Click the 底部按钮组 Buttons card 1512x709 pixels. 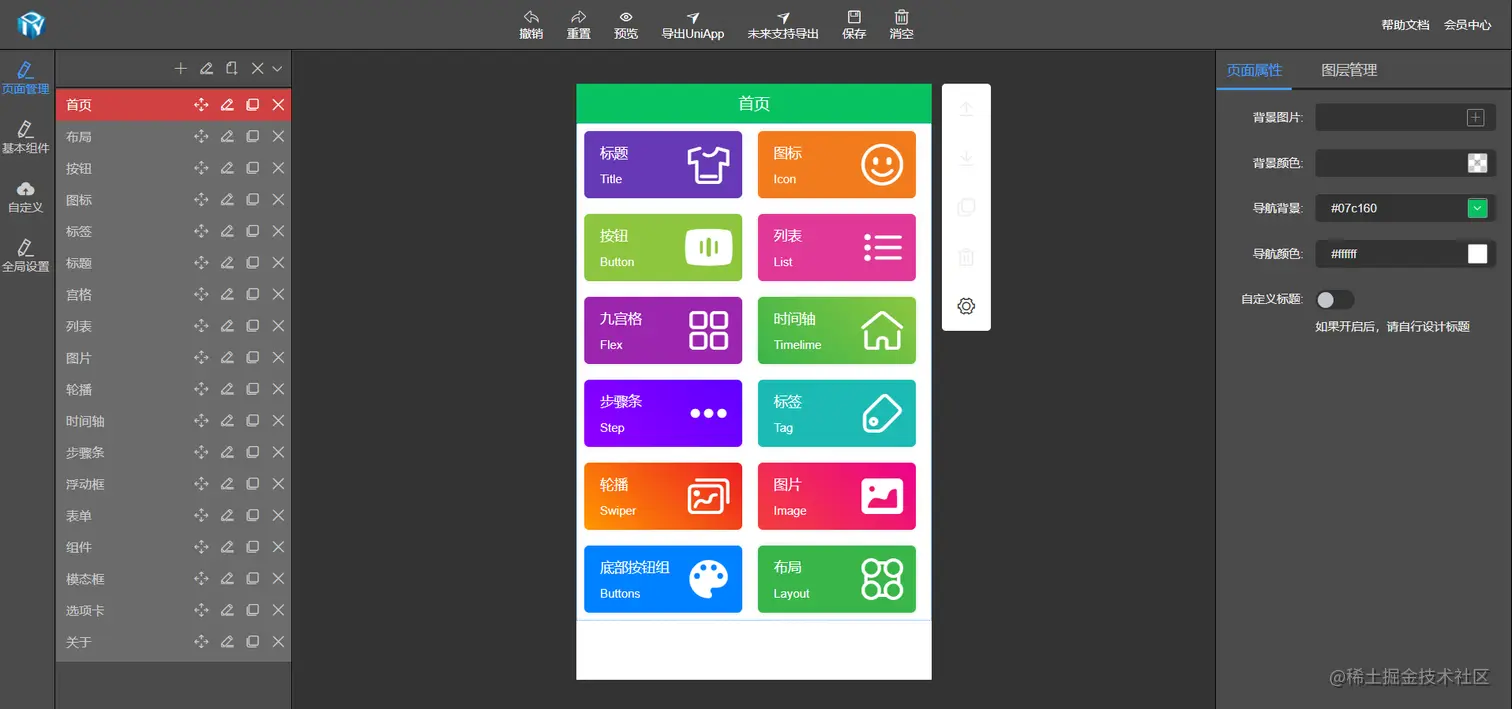663,579
